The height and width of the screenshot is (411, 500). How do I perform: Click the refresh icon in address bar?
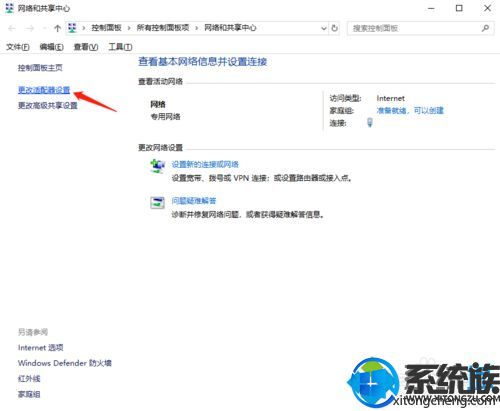click(x=335, y=28)
